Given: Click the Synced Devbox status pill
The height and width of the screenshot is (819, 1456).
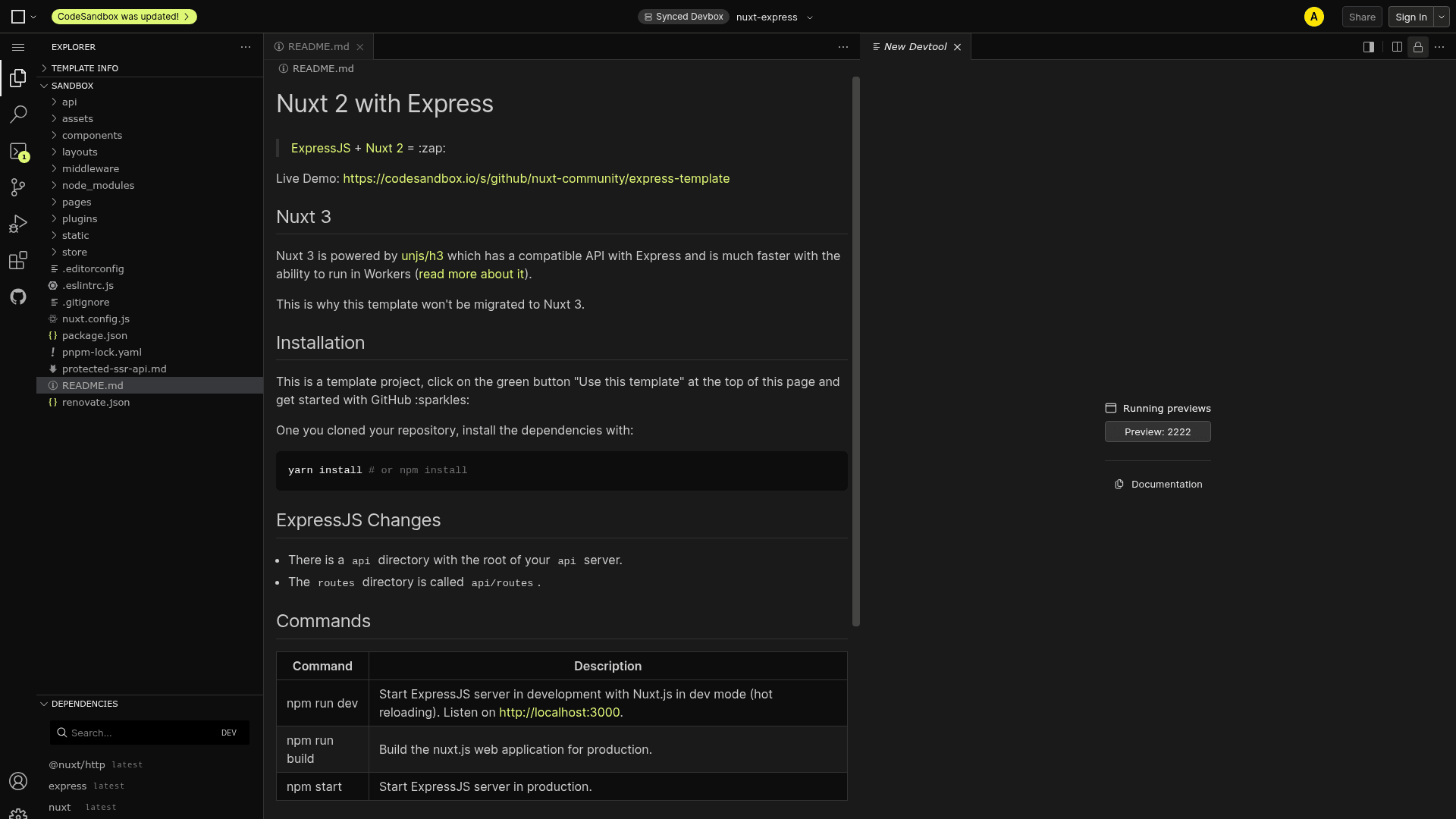Looking at the screenshot, I should point(683,17).
